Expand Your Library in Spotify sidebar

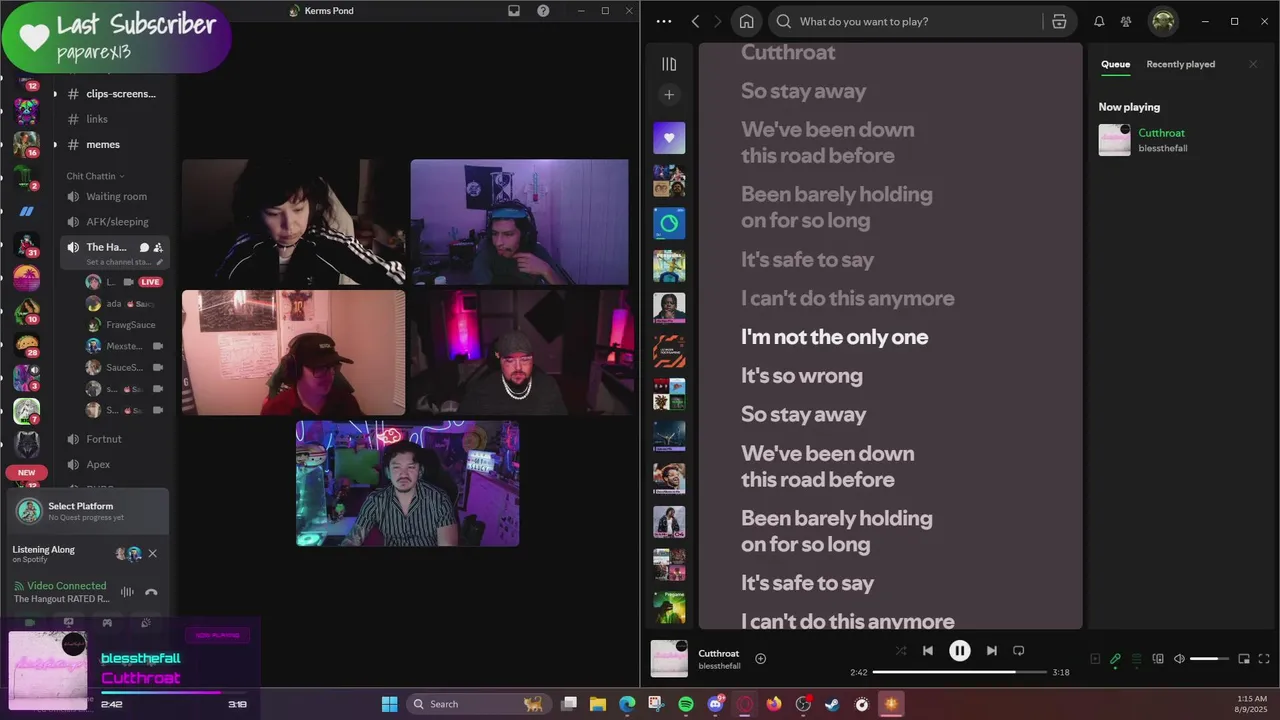click(x=669, y=64)
